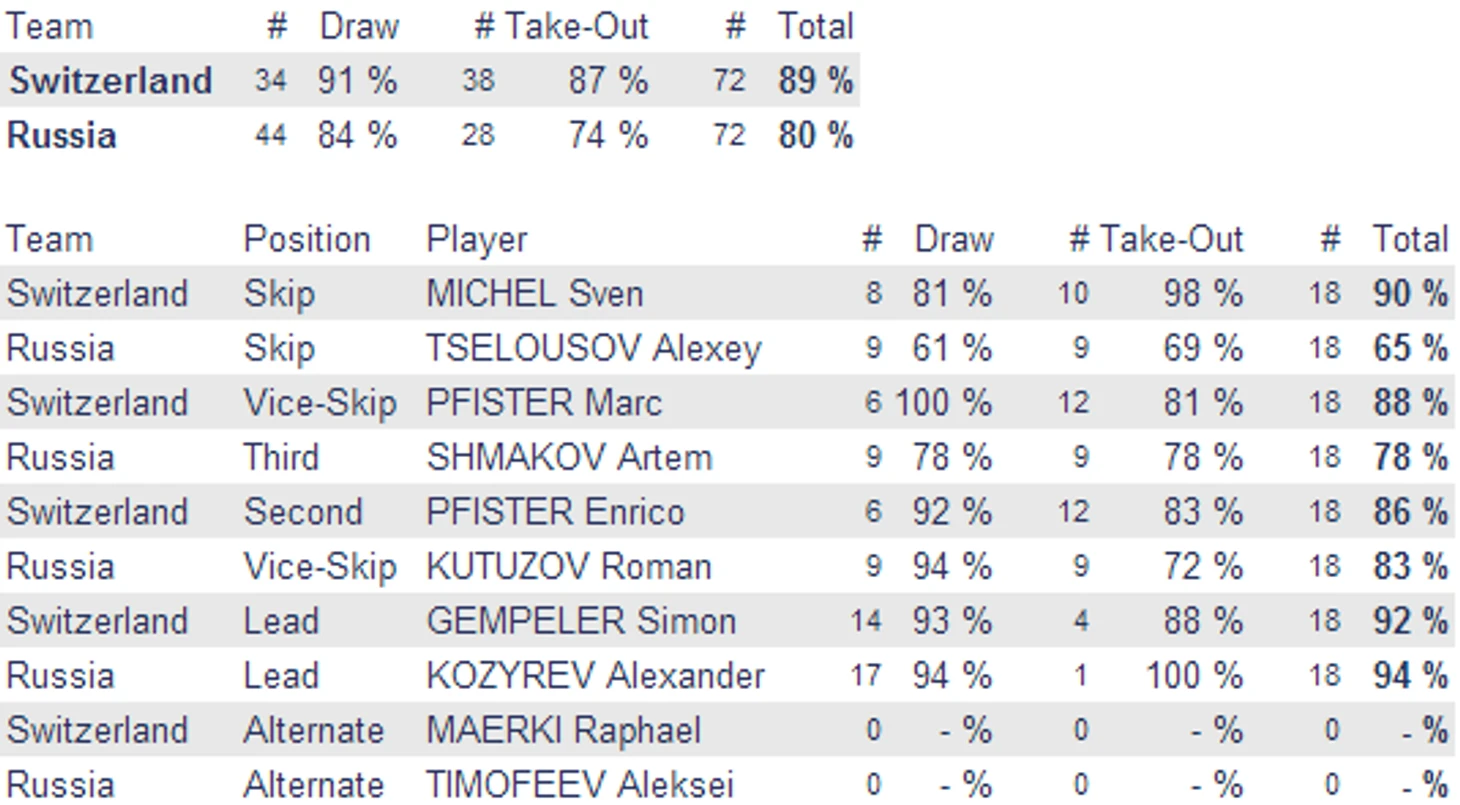The image size is (1460, 805).
Task: Click KOZYREV Alexander lead row
Action: click(x=727, y=675)
